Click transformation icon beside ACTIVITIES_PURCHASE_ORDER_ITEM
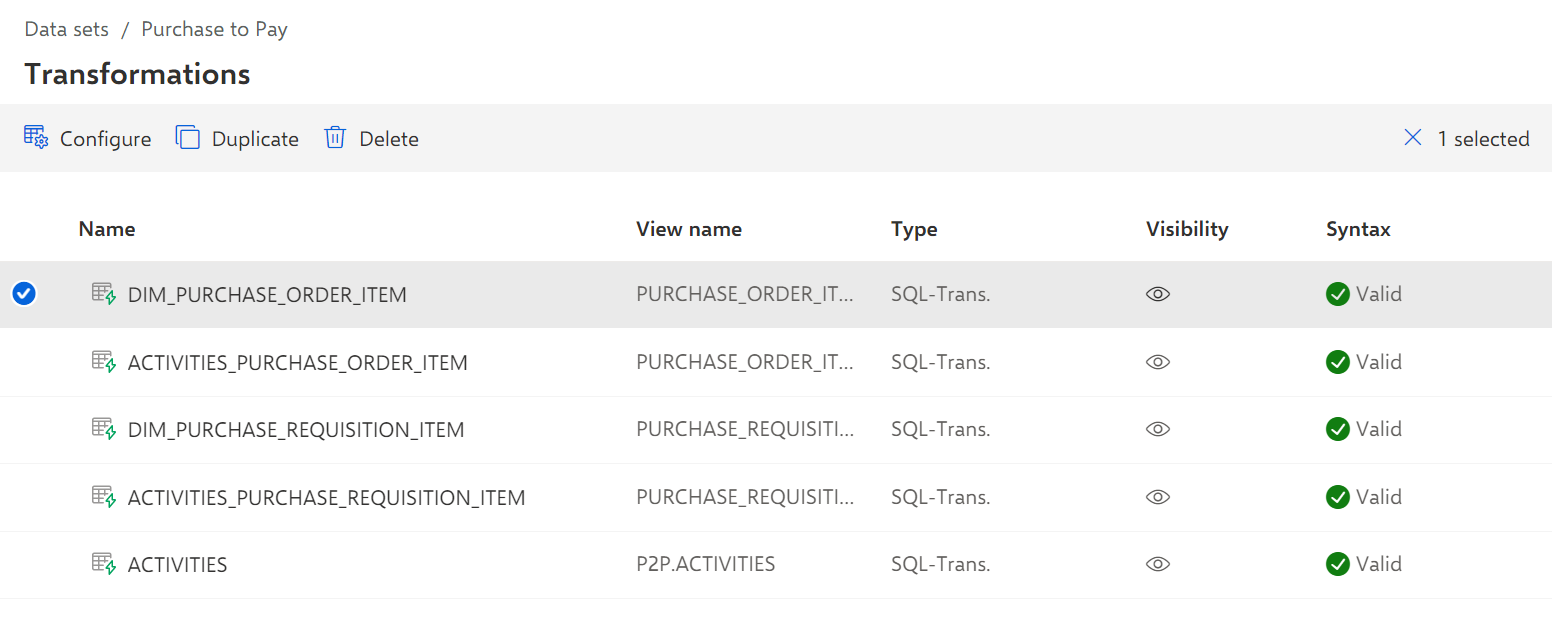The image size is (1552, 644). coord(104,362)
